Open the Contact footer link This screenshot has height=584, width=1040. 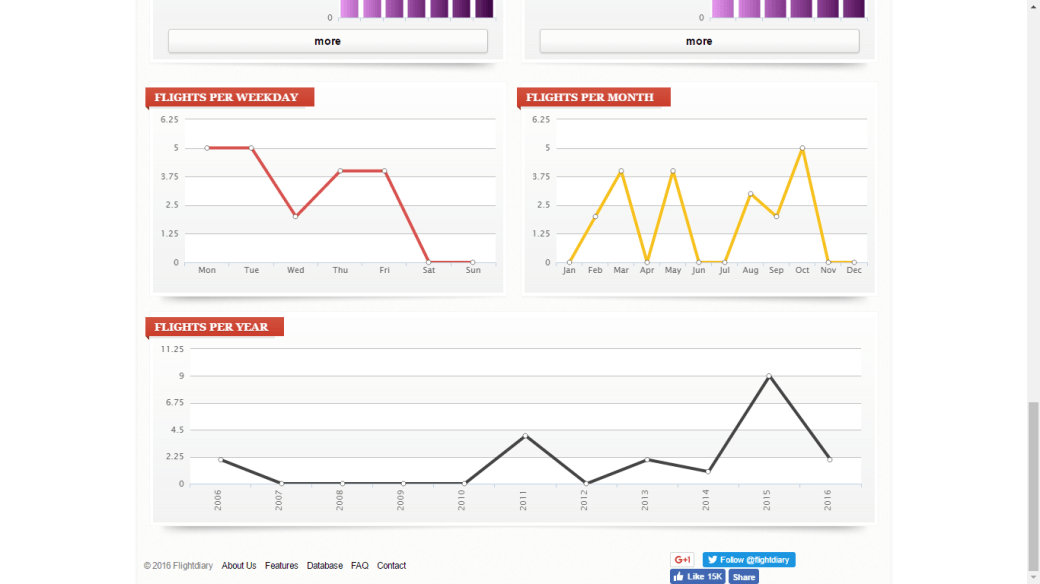pyautogui.click(x=391, y=566)
